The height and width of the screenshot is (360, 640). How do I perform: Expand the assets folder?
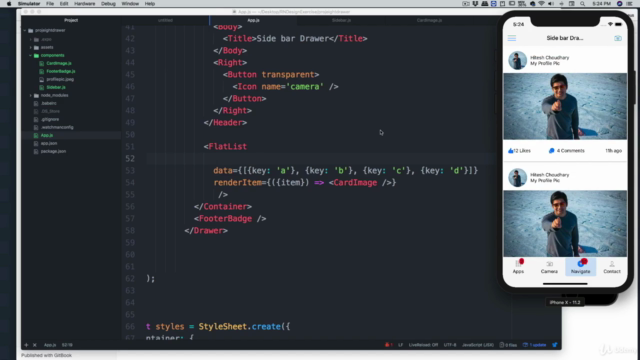[31, 47]
